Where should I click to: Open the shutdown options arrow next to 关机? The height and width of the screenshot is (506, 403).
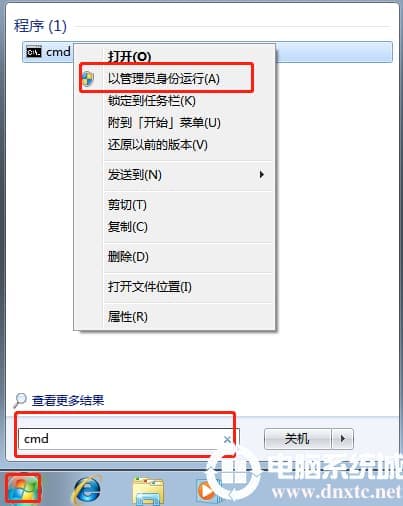342,439
